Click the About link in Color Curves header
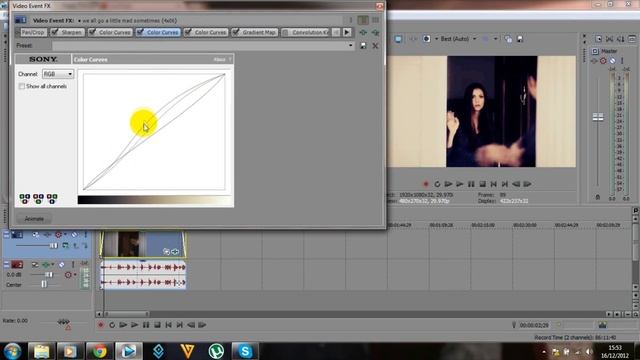Screen dimensions: 640x360 pyautogui.click(x=219, y=60)
